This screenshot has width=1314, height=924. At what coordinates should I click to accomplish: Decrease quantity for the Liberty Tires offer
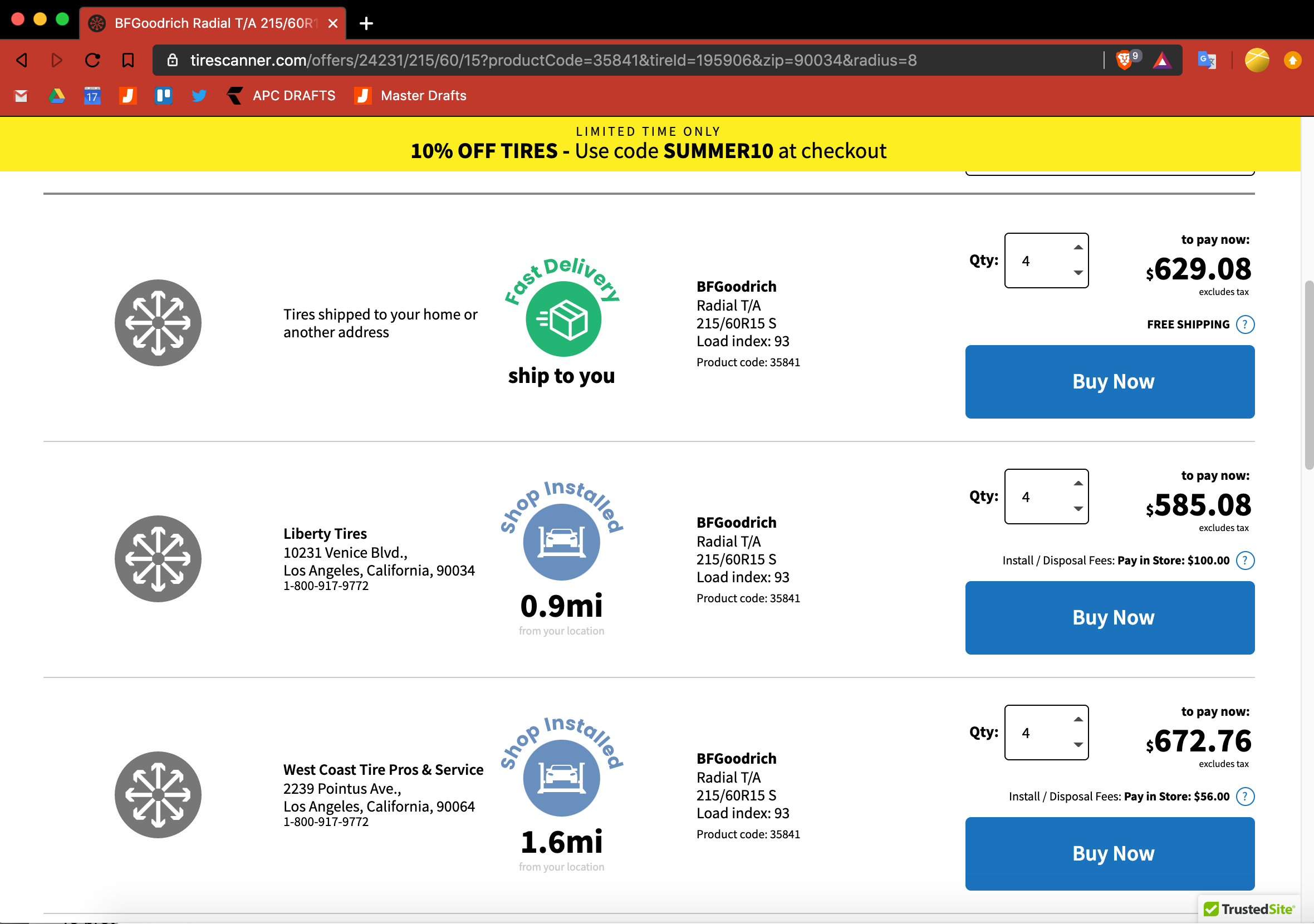1077,509
